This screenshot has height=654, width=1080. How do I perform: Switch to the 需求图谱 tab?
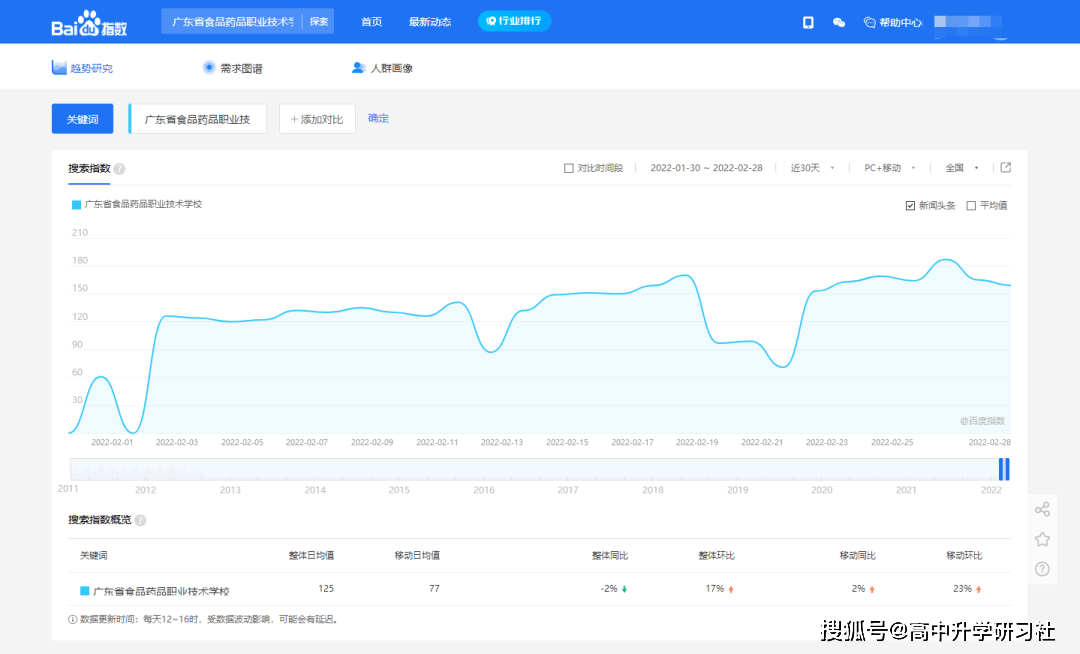(x=232, y=68)
